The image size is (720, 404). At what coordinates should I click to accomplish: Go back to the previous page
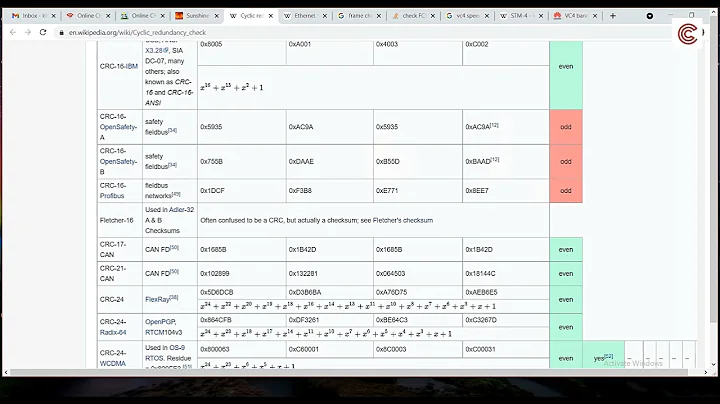(13, 32)
